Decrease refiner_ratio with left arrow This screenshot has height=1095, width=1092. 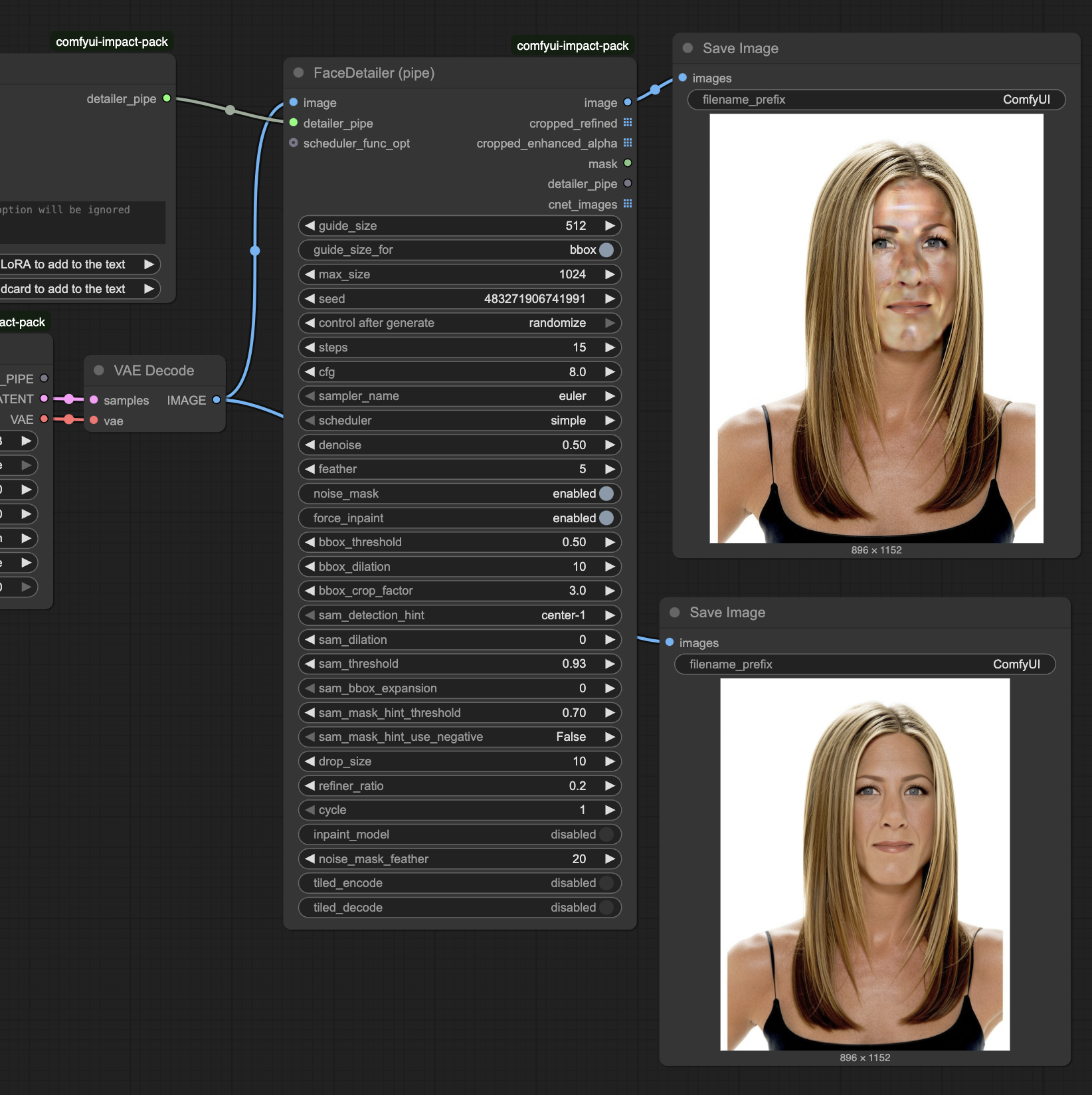coord(310,786)
